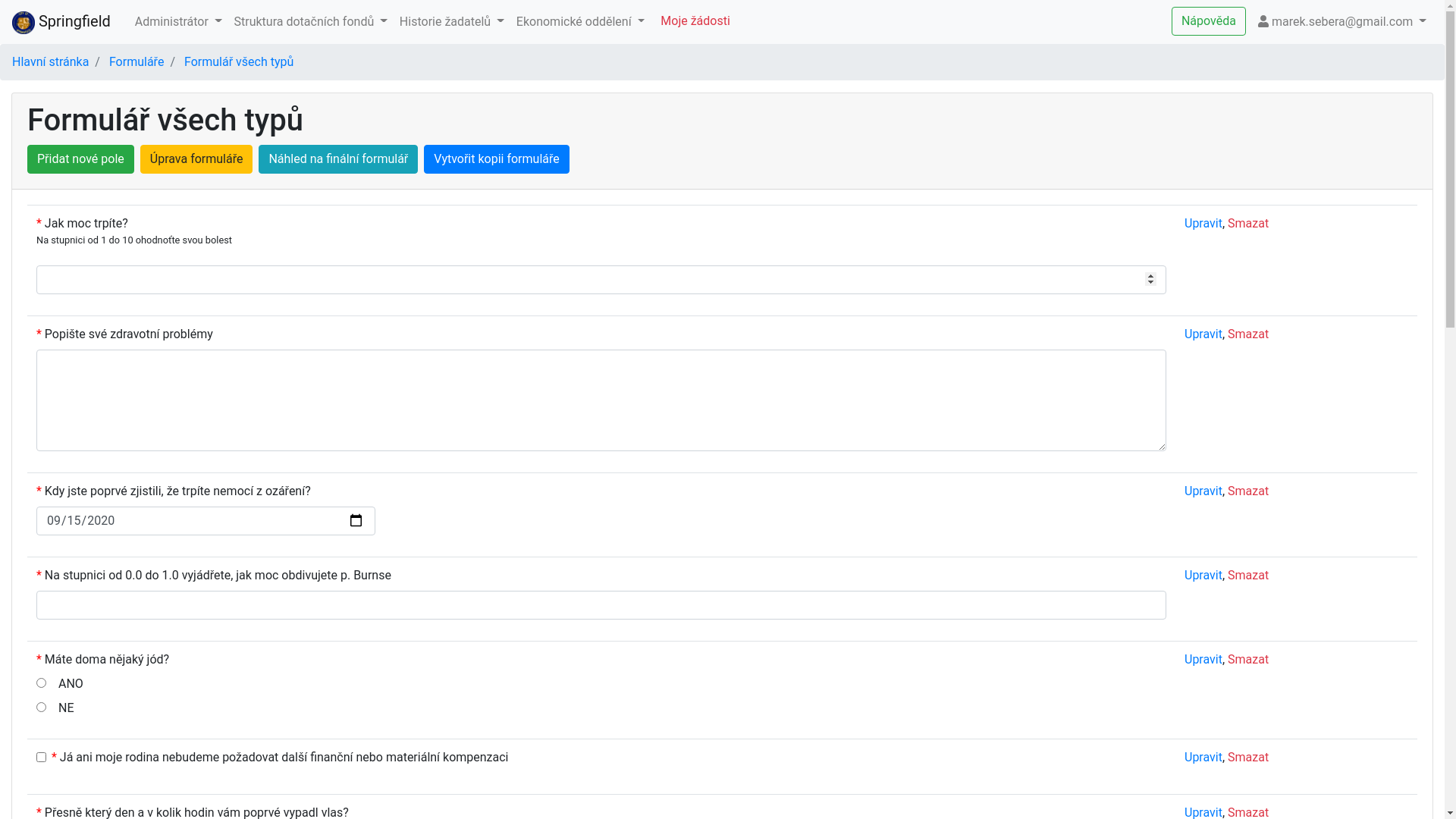
Task: Open the calendar picker icon in date field
Action: tap(356, 521)
